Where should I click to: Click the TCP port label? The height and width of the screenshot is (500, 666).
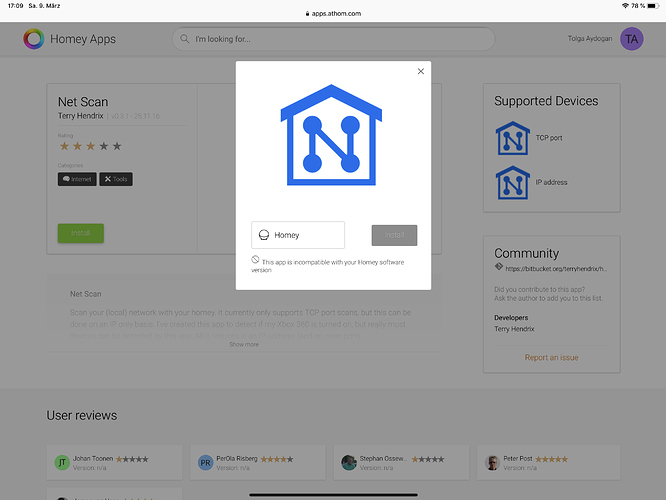[549, 138]
